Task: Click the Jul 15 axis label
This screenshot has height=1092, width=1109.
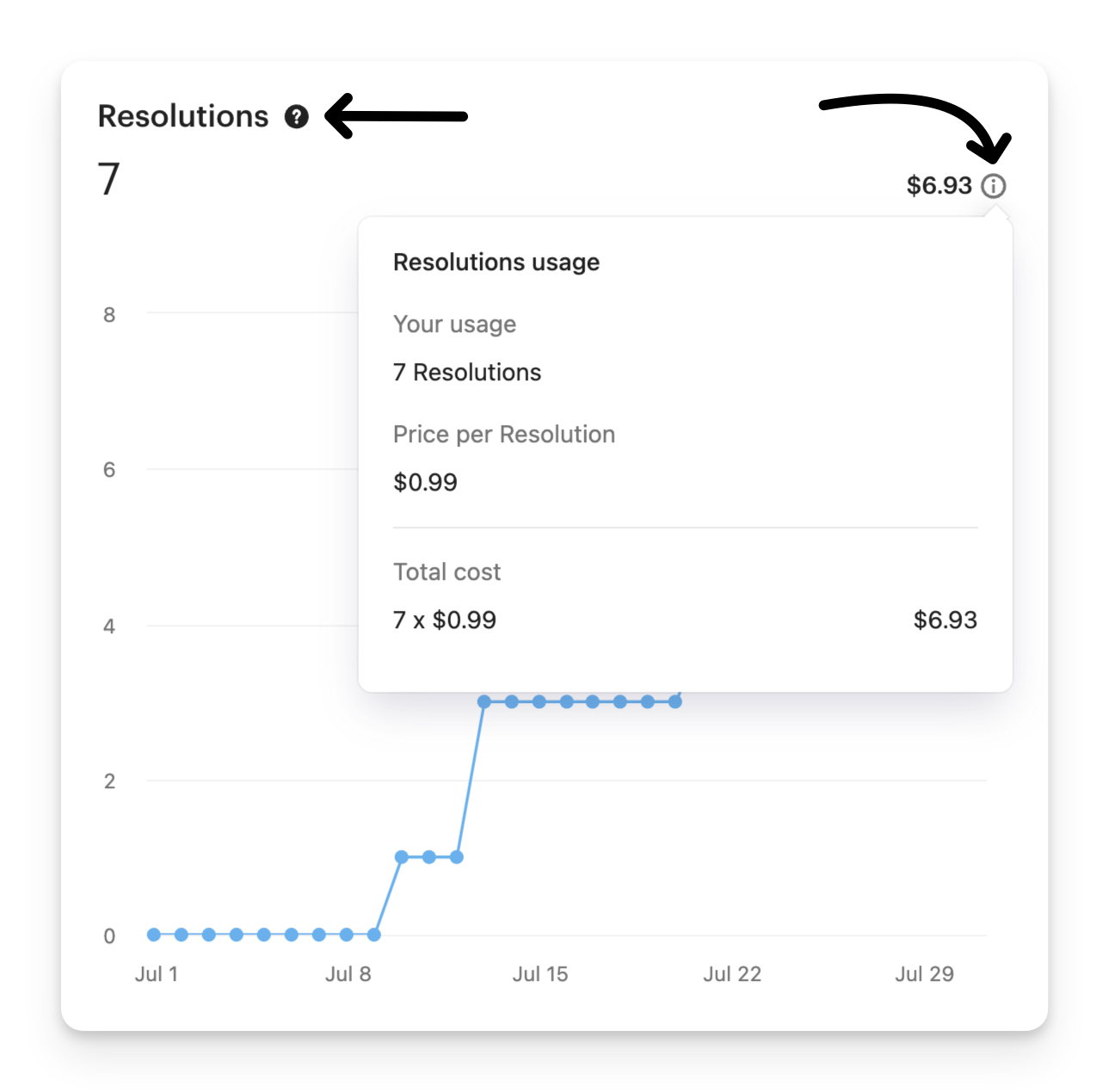Action: pos(540,974)
